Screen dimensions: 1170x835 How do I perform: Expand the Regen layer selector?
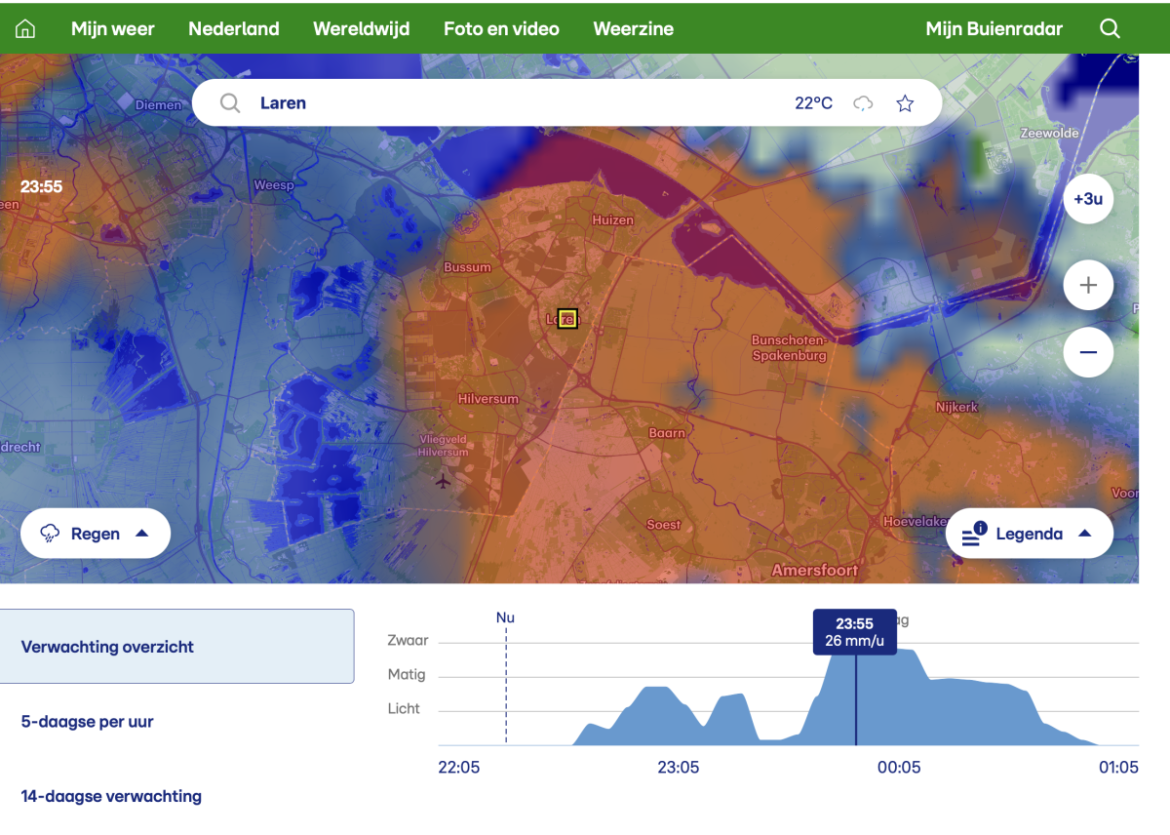[x=96, y=533]
